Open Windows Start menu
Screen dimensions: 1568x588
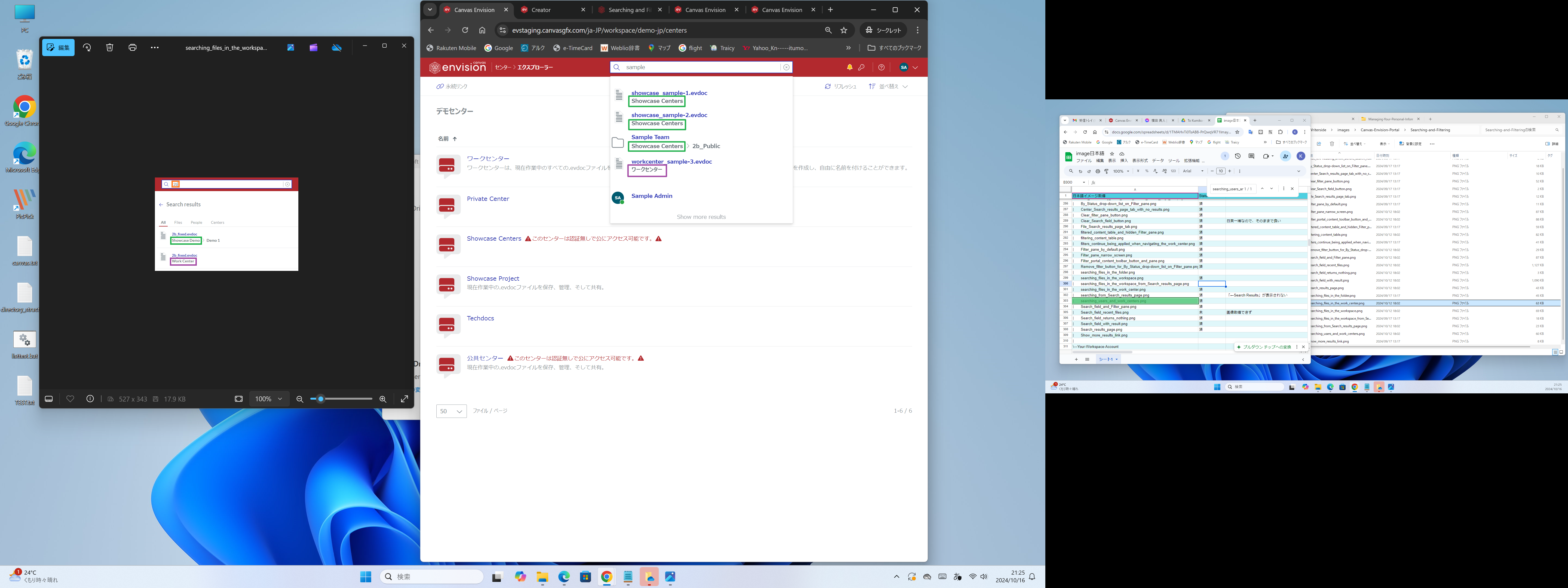[365, 577]
